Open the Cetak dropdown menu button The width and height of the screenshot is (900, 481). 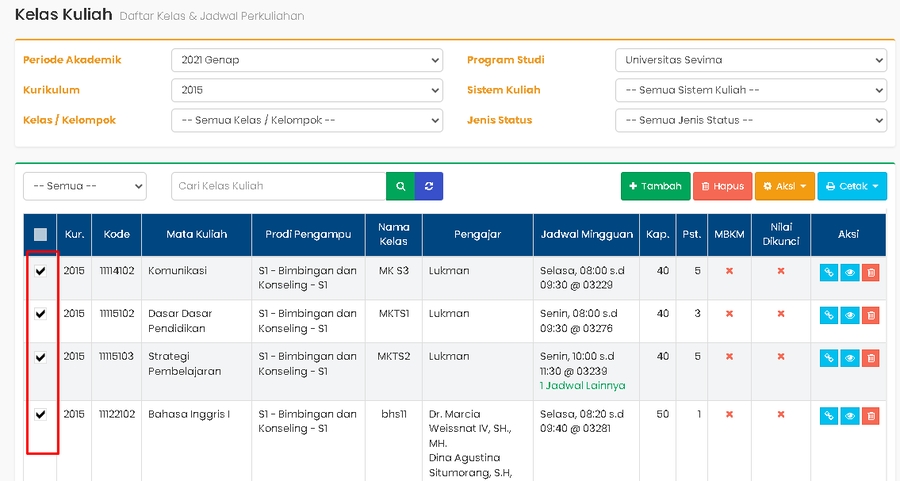(x=852, y=186)
